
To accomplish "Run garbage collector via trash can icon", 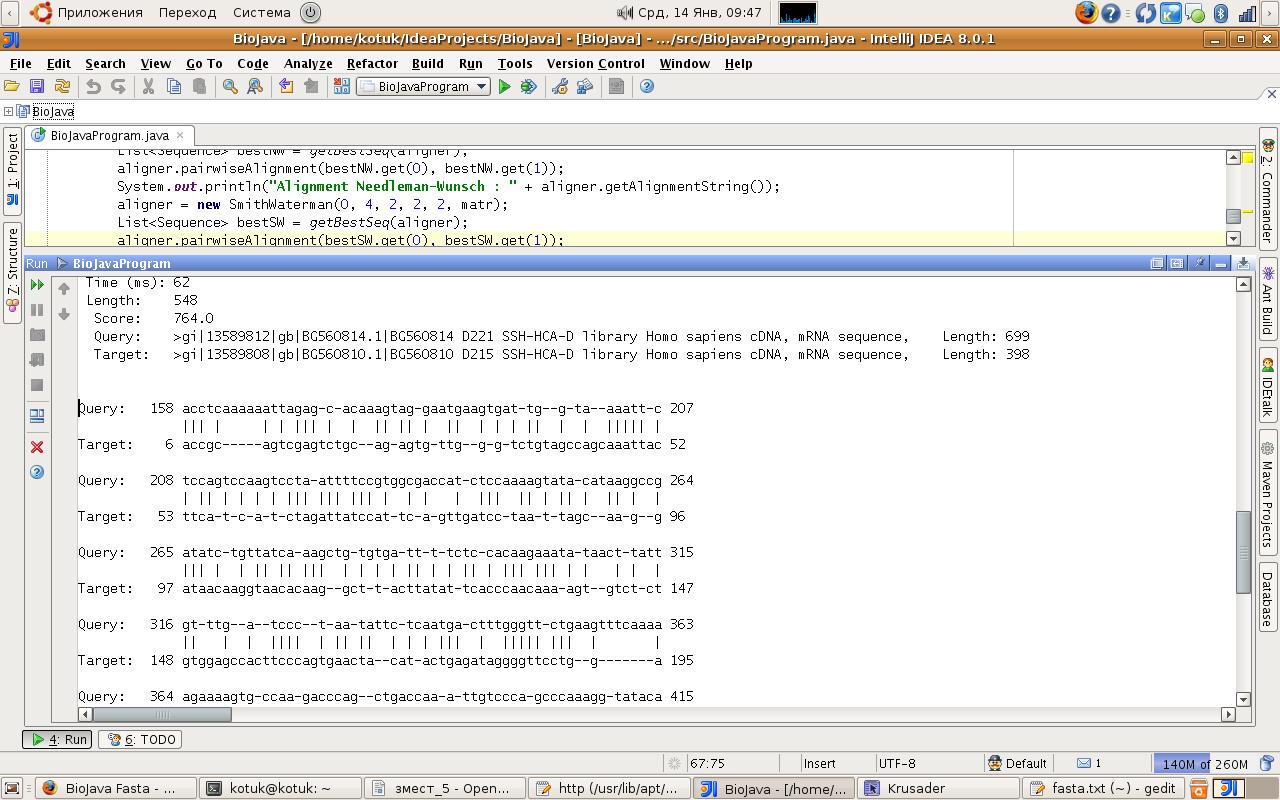I will click(x=1267, y=763).
